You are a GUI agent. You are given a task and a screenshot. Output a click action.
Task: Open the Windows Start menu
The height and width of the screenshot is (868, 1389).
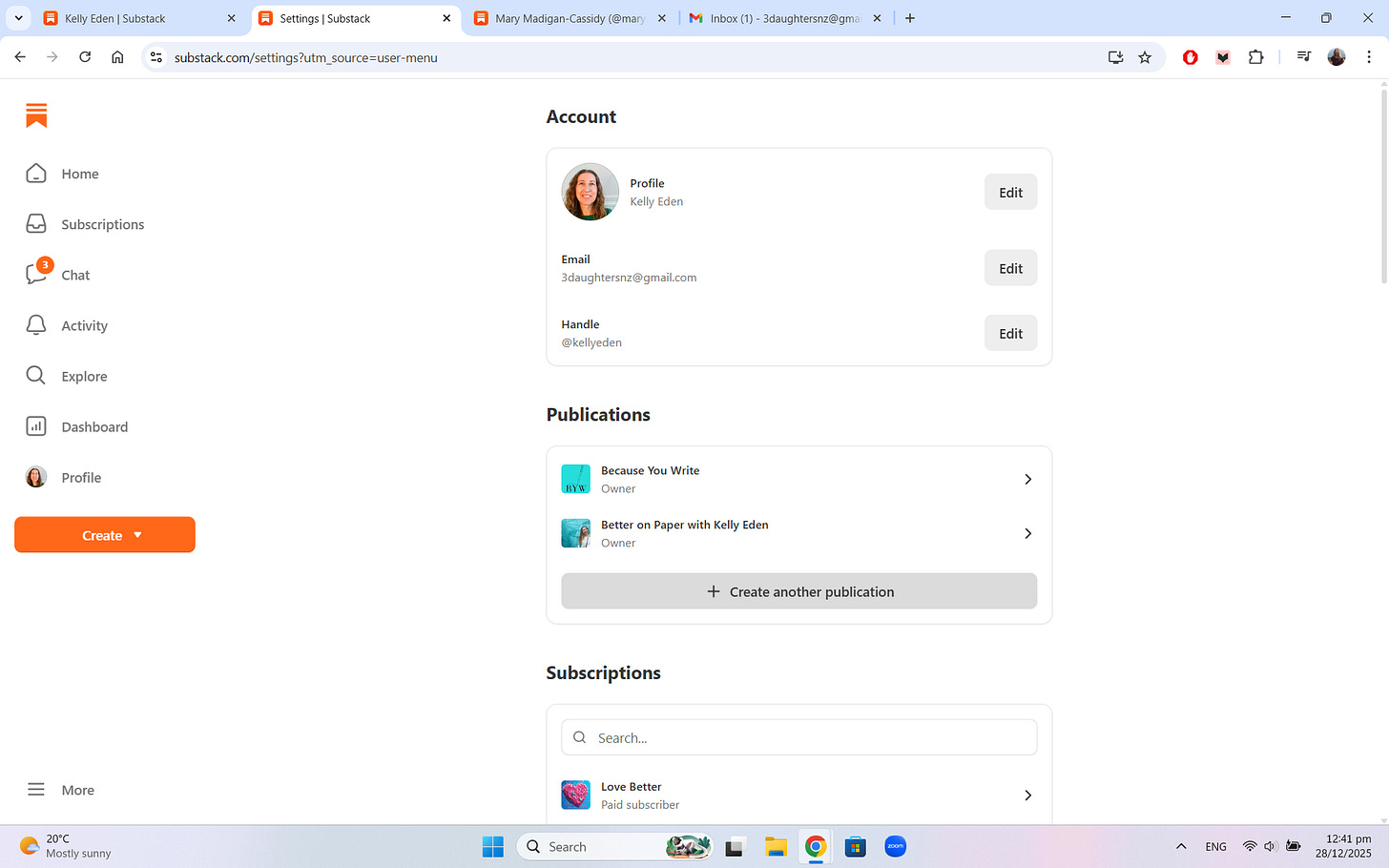(492, 846)
